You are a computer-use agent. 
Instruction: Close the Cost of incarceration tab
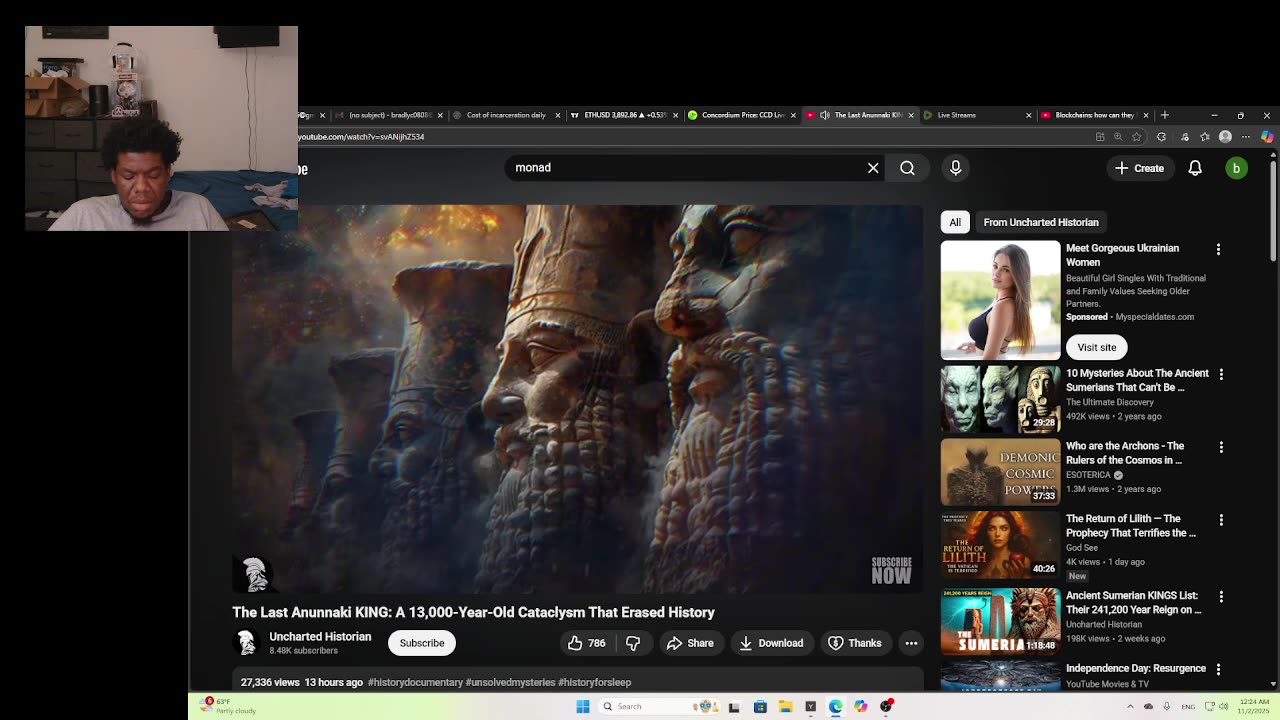[x=557, y=115]
